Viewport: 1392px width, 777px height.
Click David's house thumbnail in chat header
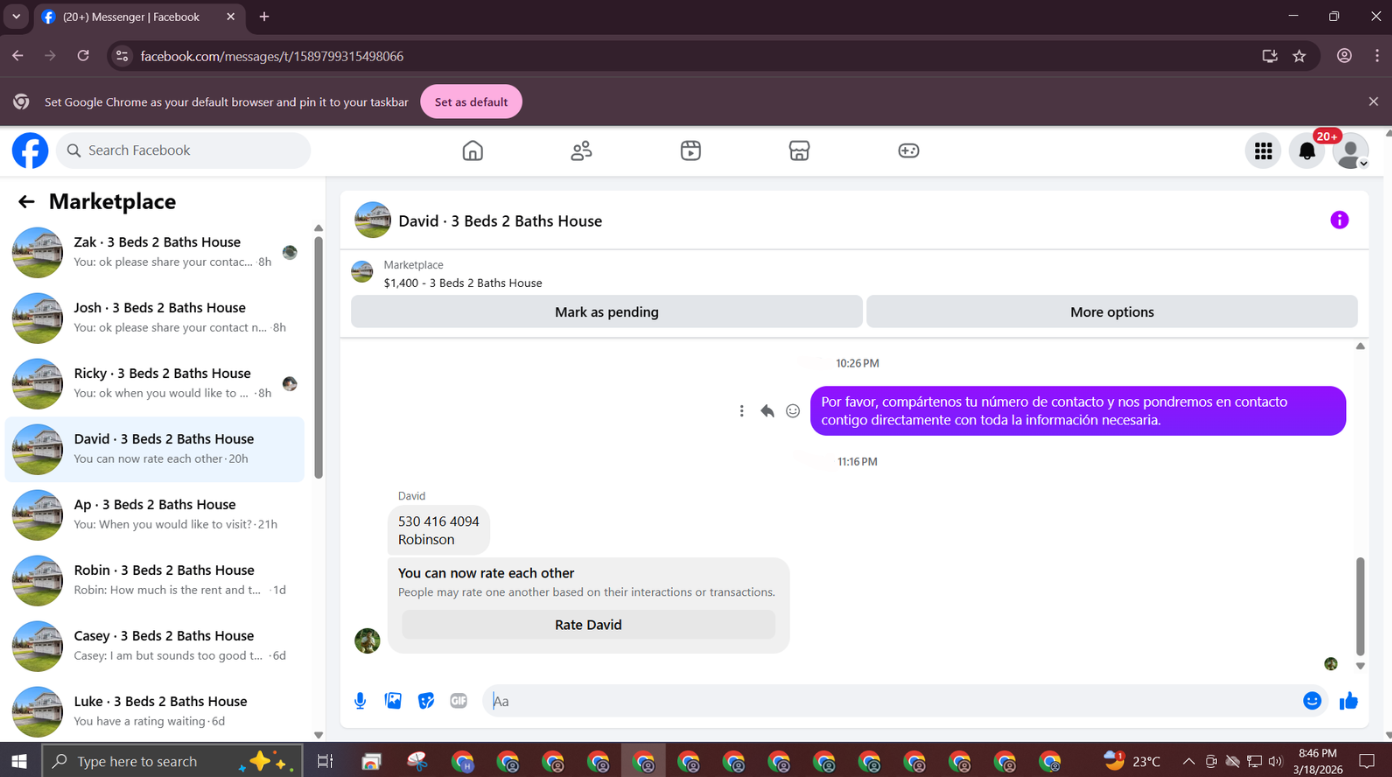point(373,220)
